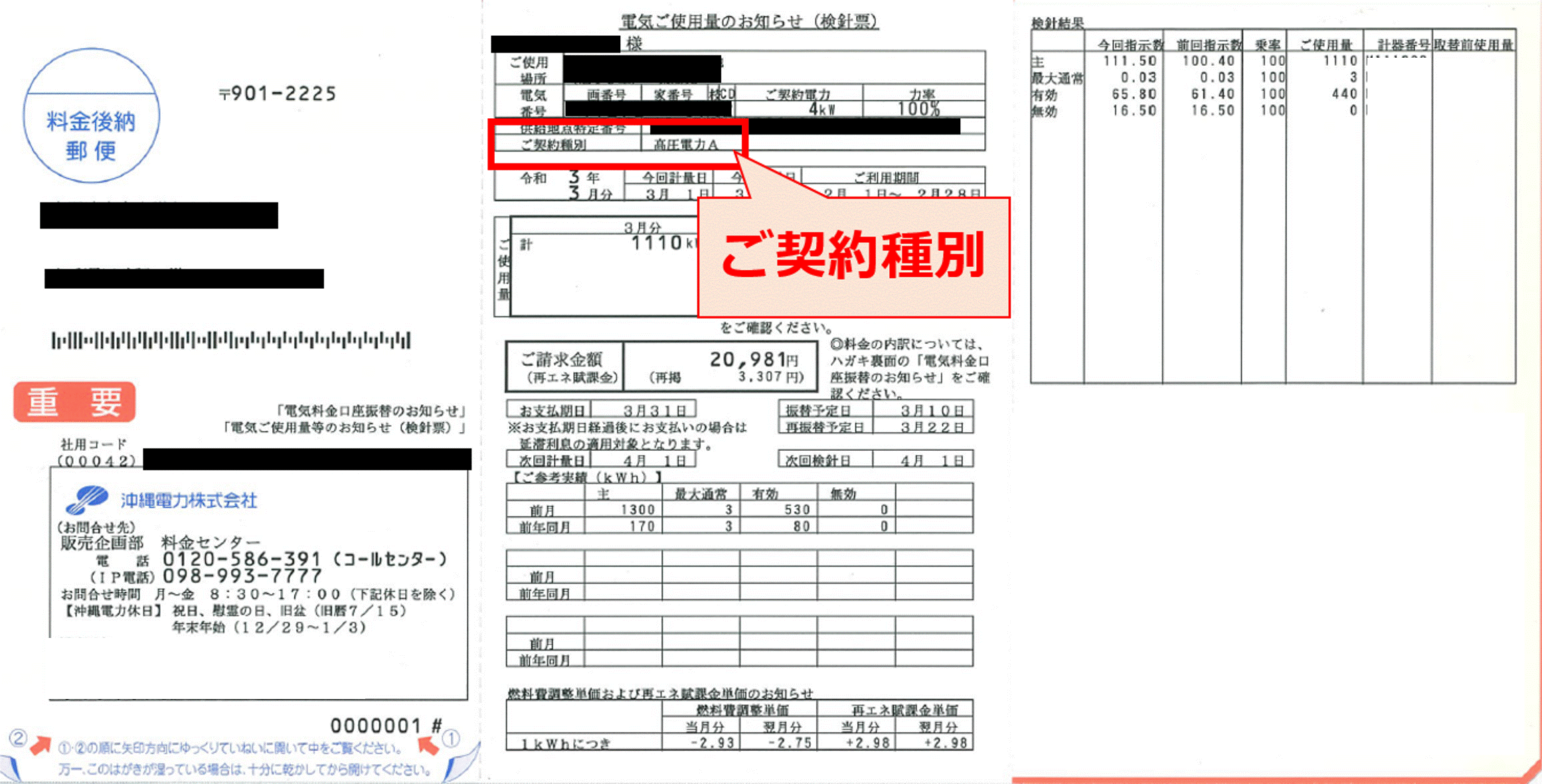1542x784 pixels.
Task: Click previous 有効 reading 61.40
Action: pyautogui.click(x=1213, y=94)
